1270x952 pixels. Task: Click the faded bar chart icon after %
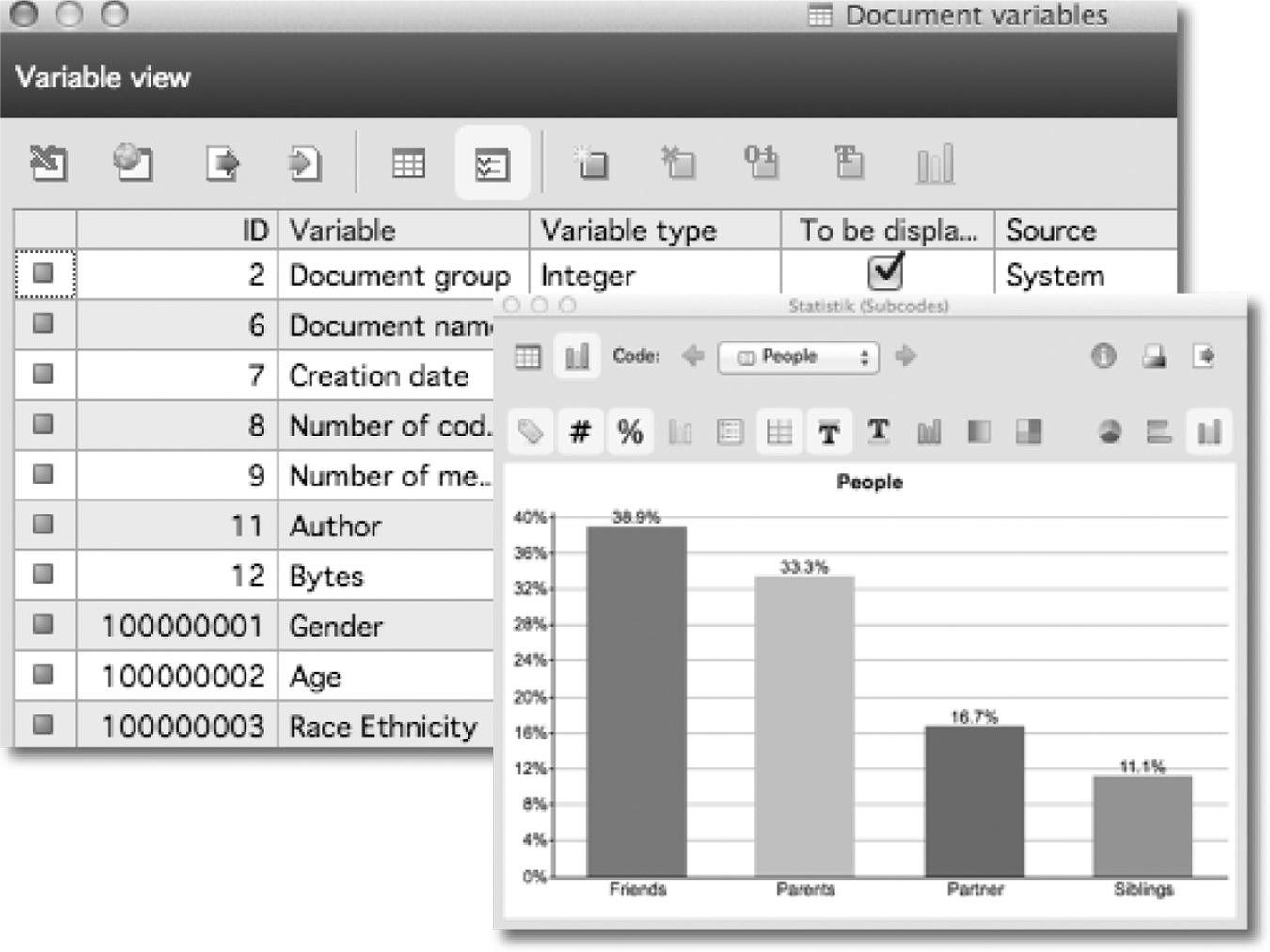tap(680, 432)
